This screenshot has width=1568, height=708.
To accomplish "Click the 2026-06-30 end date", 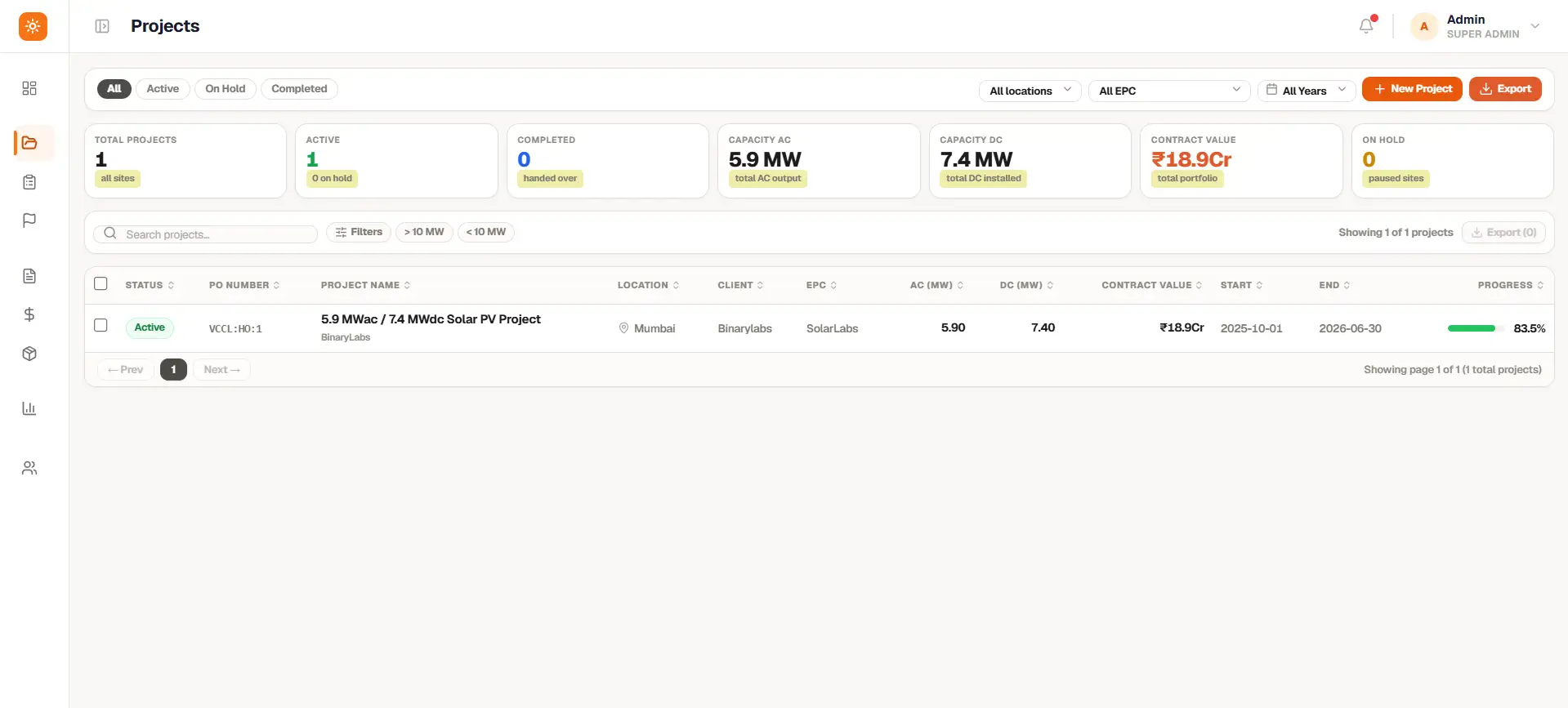I will click(x=1350, y=328).
